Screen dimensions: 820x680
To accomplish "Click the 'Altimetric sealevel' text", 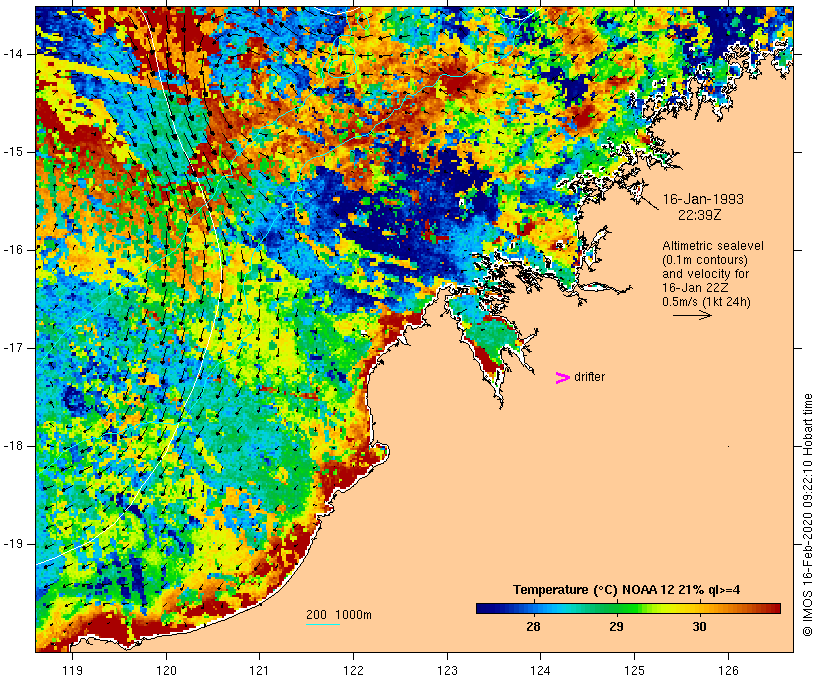I will click(713, 246).
